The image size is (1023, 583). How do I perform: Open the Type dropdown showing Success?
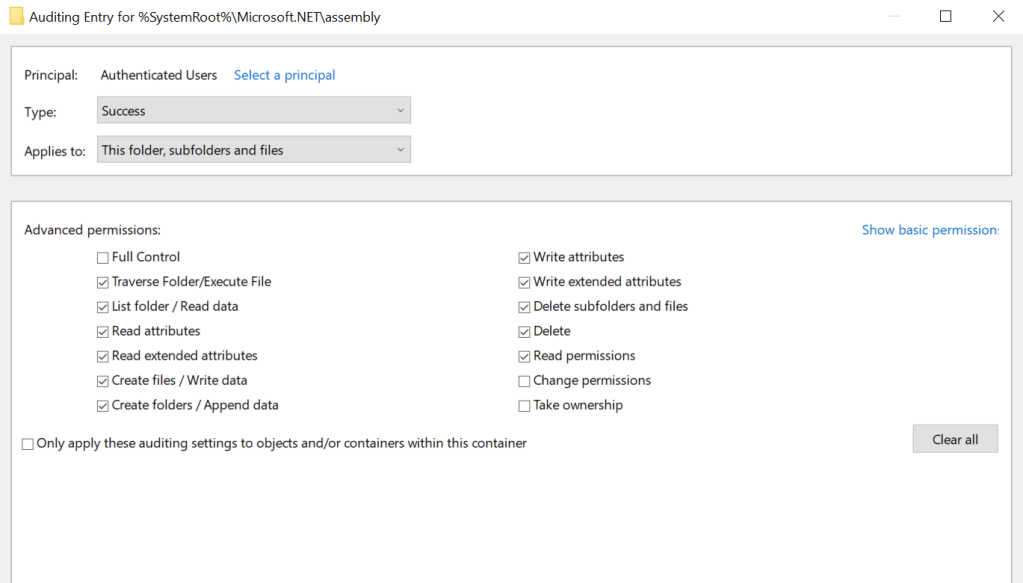[254, 111]
